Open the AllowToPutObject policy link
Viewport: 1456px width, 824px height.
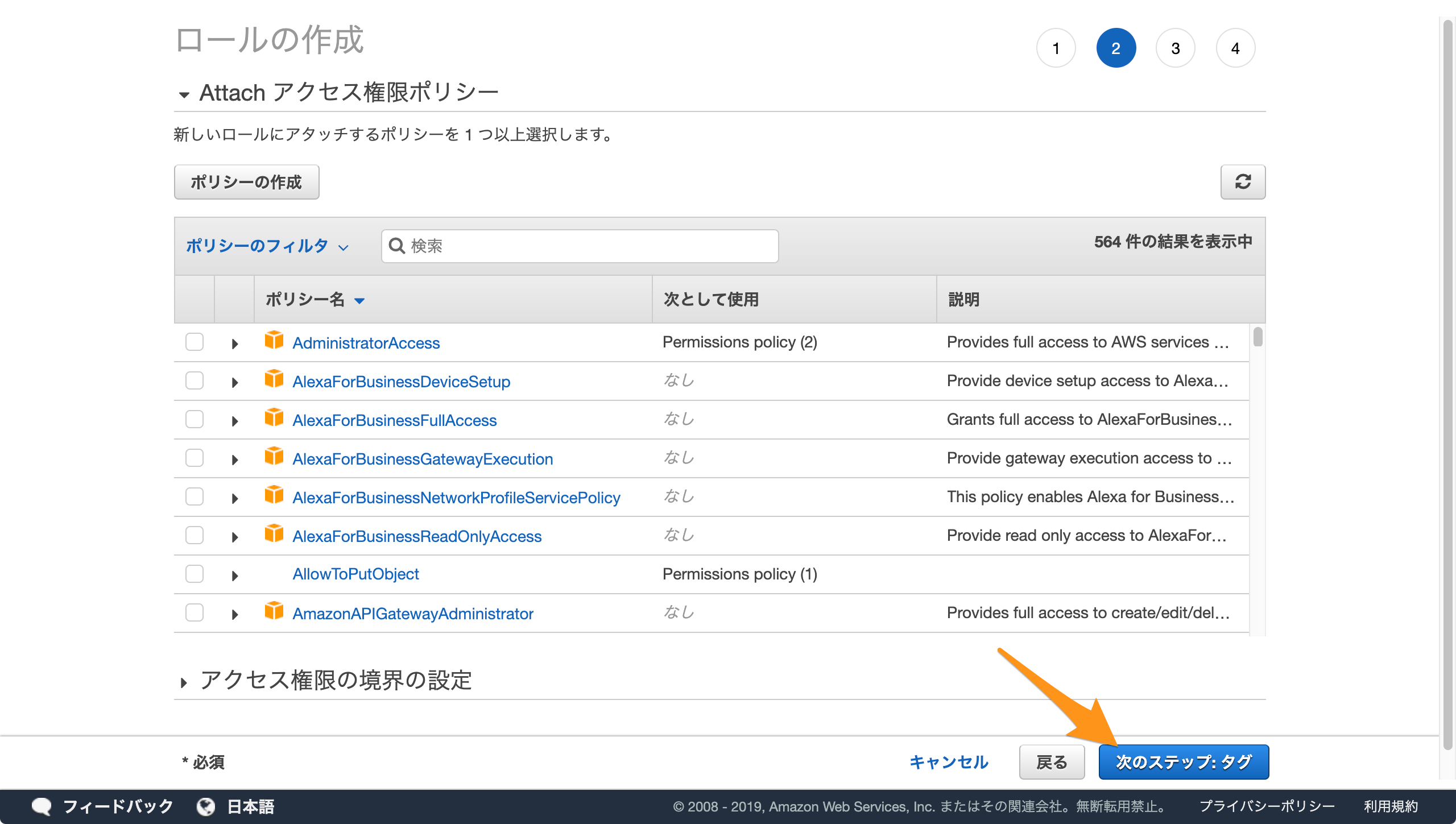tap(355, 574)
